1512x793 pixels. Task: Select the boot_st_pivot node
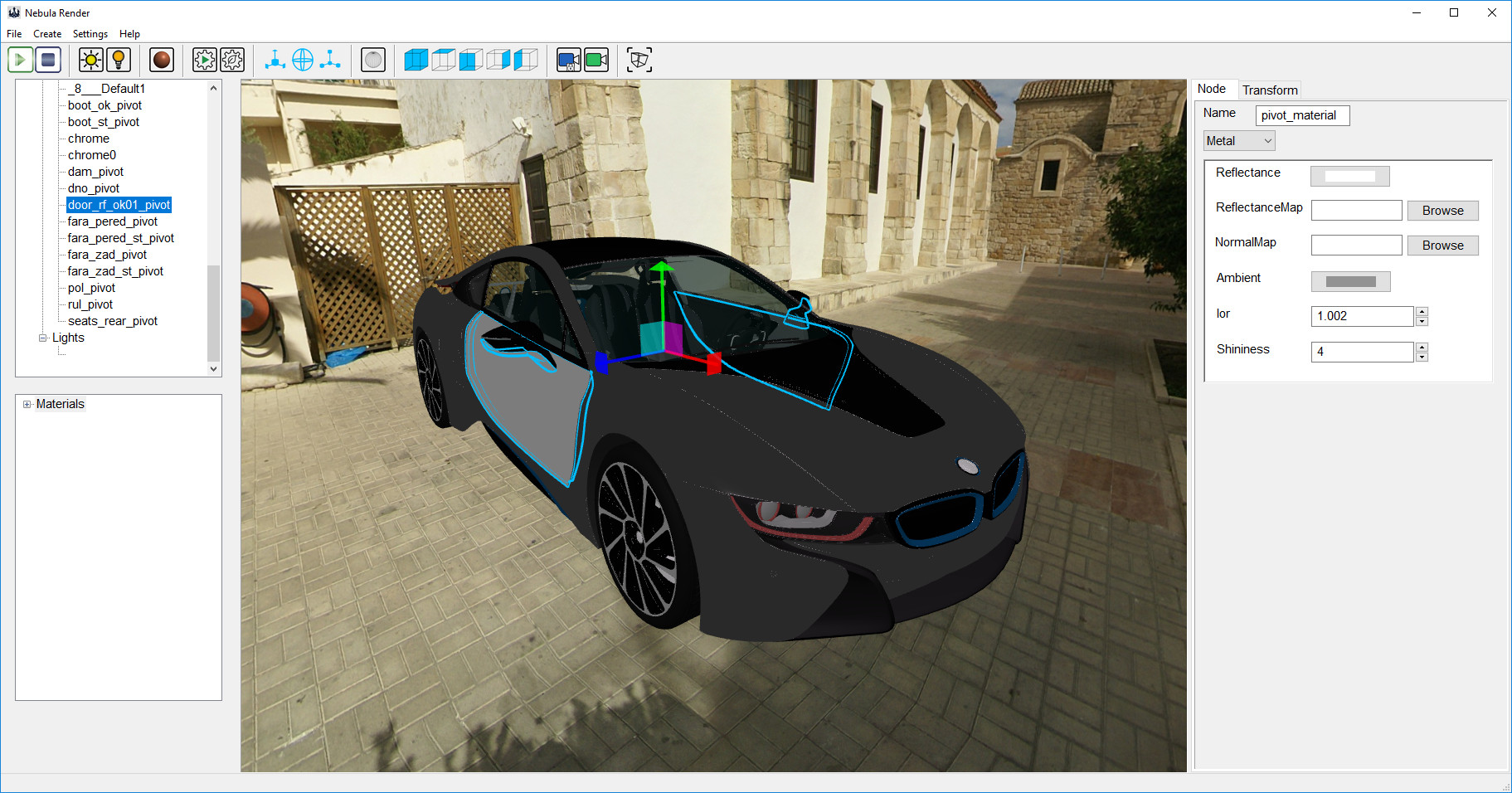104,122
